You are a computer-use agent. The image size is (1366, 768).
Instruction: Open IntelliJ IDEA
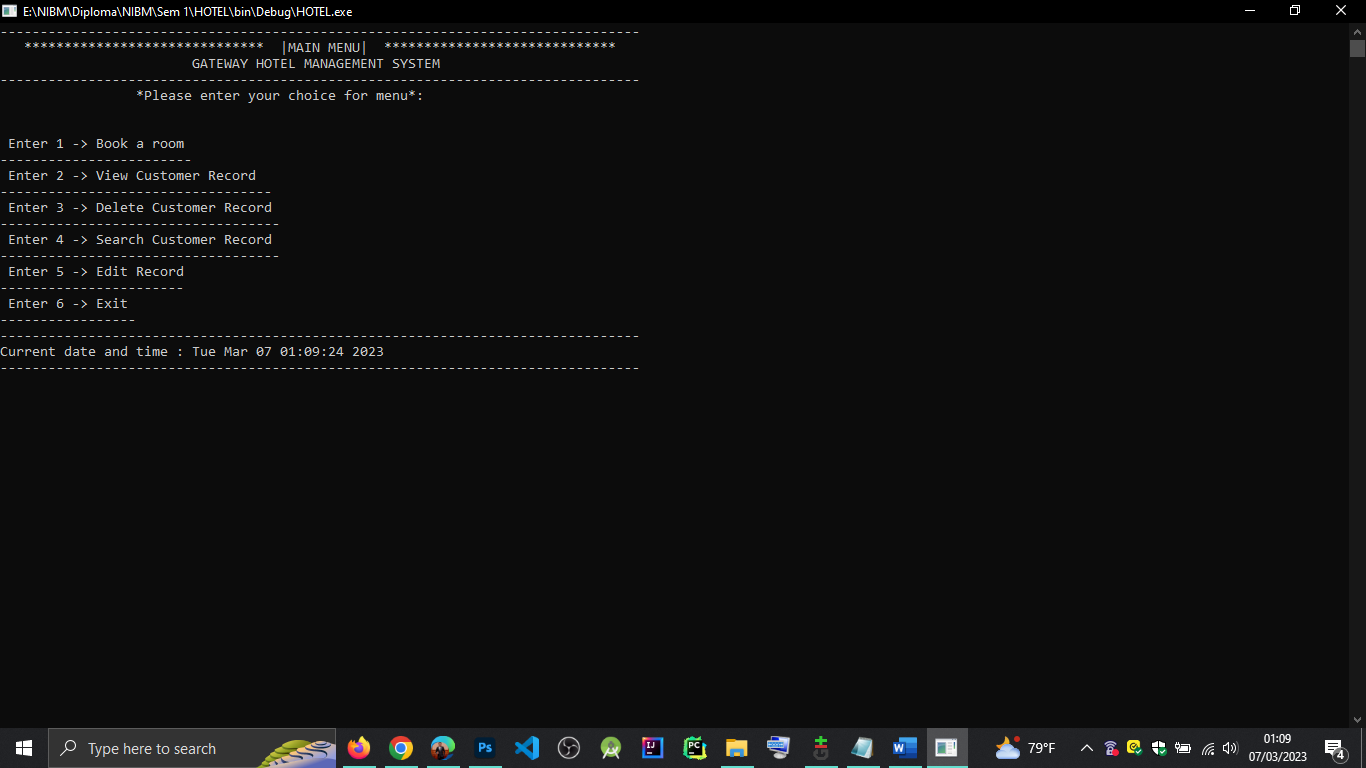tap(653, 748)
